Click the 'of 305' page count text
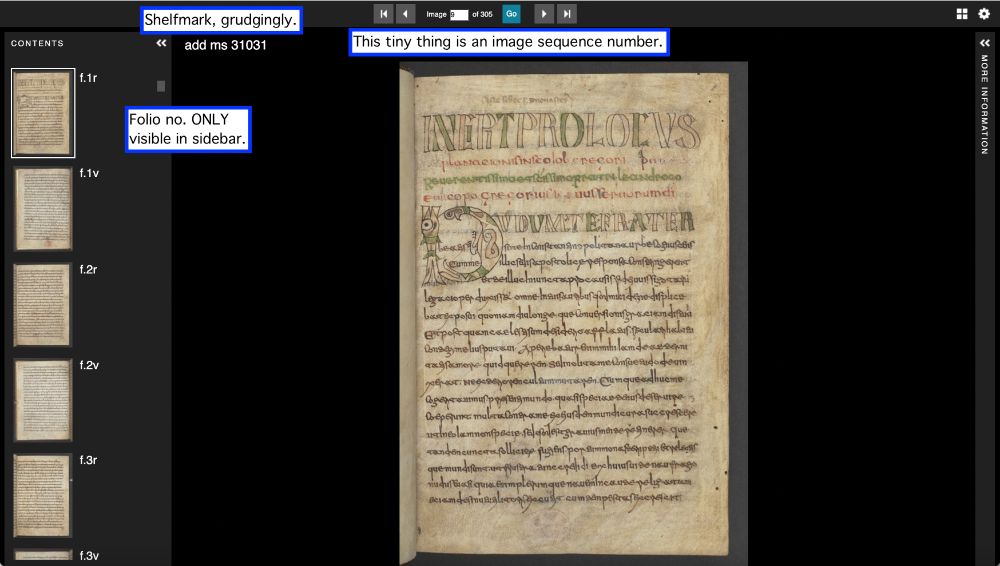The height and width of the screenshot is (566, 1000). [482, 14]
